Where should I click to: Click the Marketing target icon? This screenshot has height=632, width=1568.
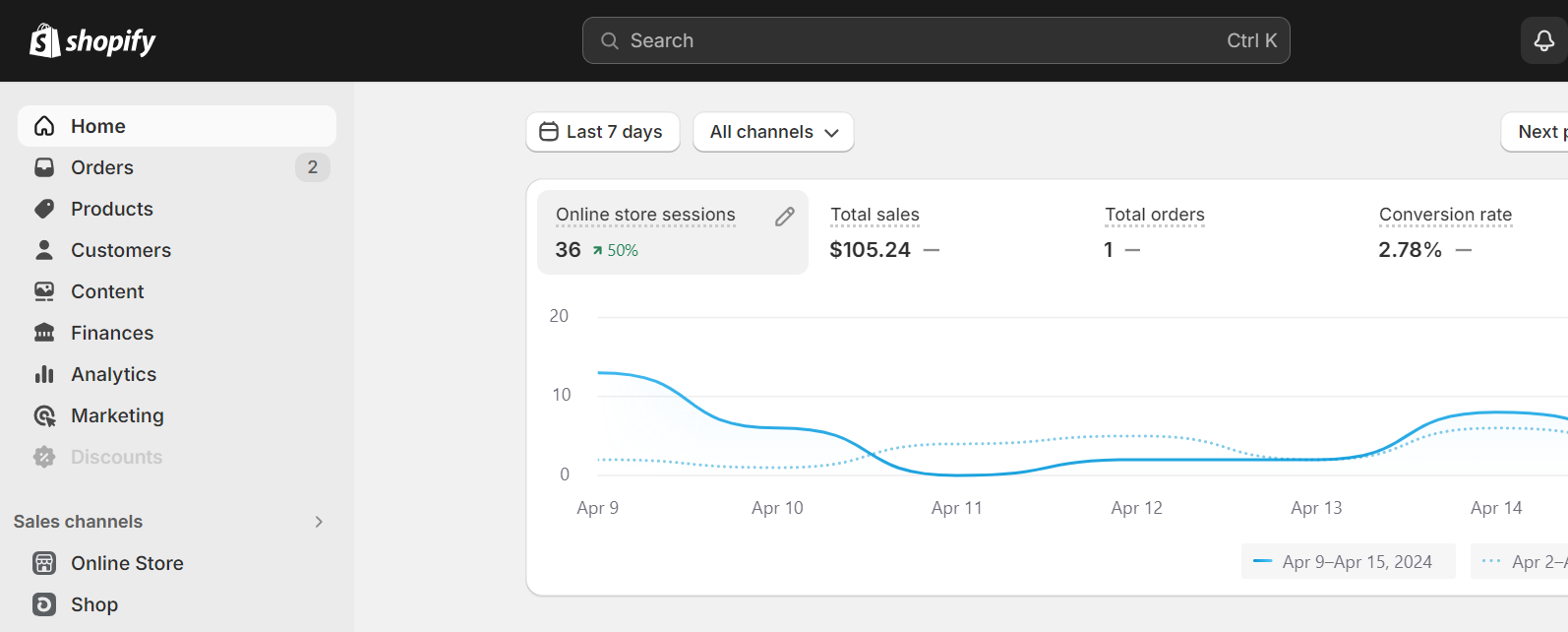click(44, 415)
